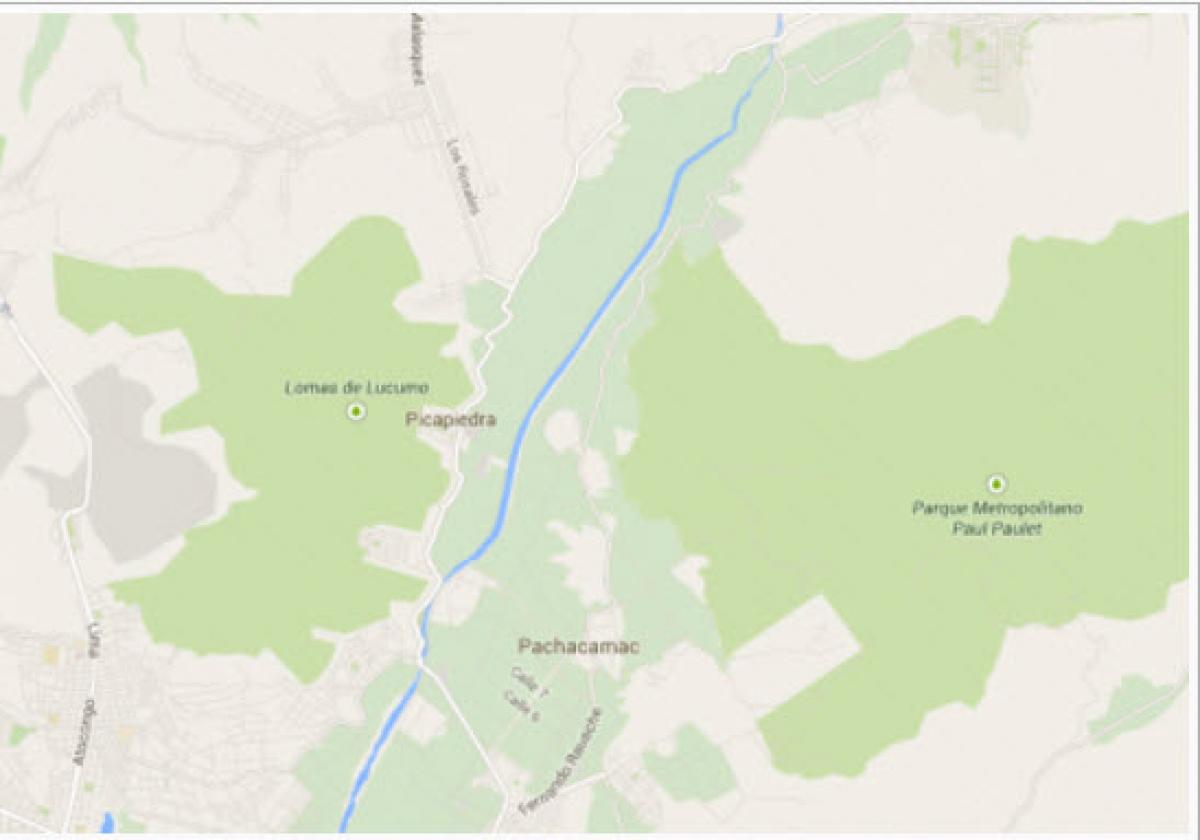Click the urban block grid at top-right
The width and height of the screenshot is (1200, 840).
975,60
